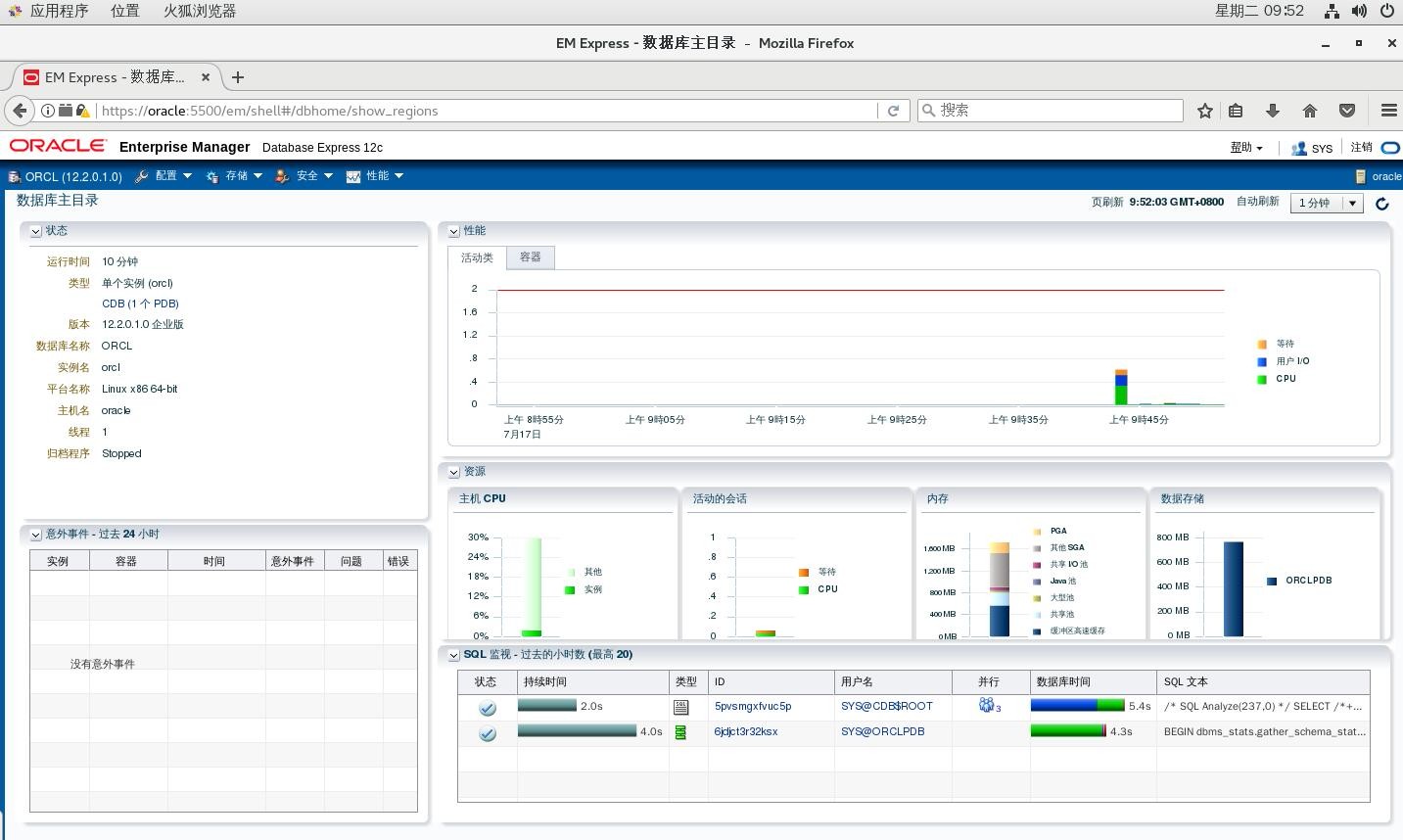Click the status checkmark for 6jdjct3r32ksx
This screenshot has height=840, width=1403.
point(487,733)
